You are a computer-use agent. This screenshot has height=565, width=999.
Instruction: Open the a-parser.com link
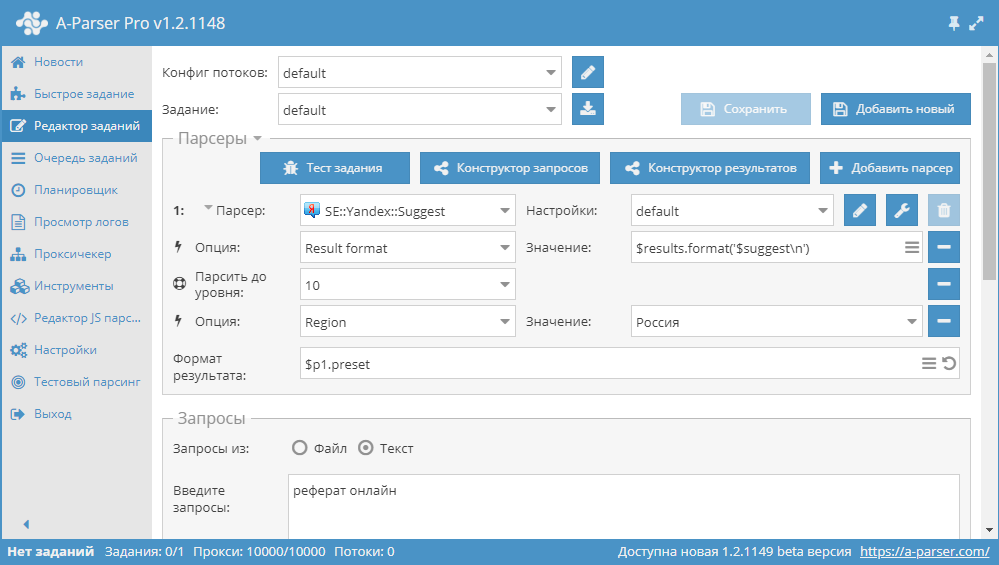pyautogui.click(x=924, y=551)
